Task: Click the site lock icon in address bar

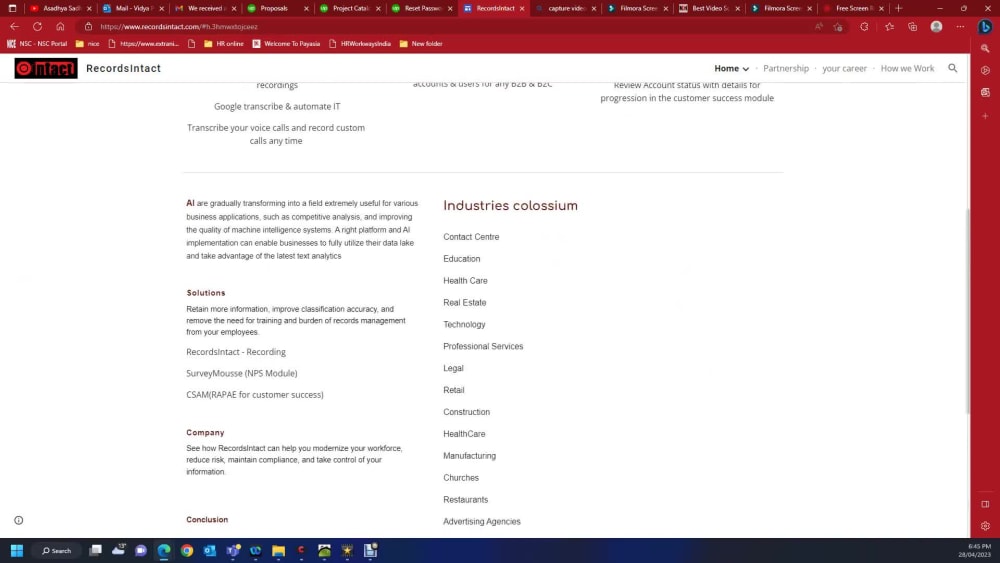Action: (x=89, y=27)
